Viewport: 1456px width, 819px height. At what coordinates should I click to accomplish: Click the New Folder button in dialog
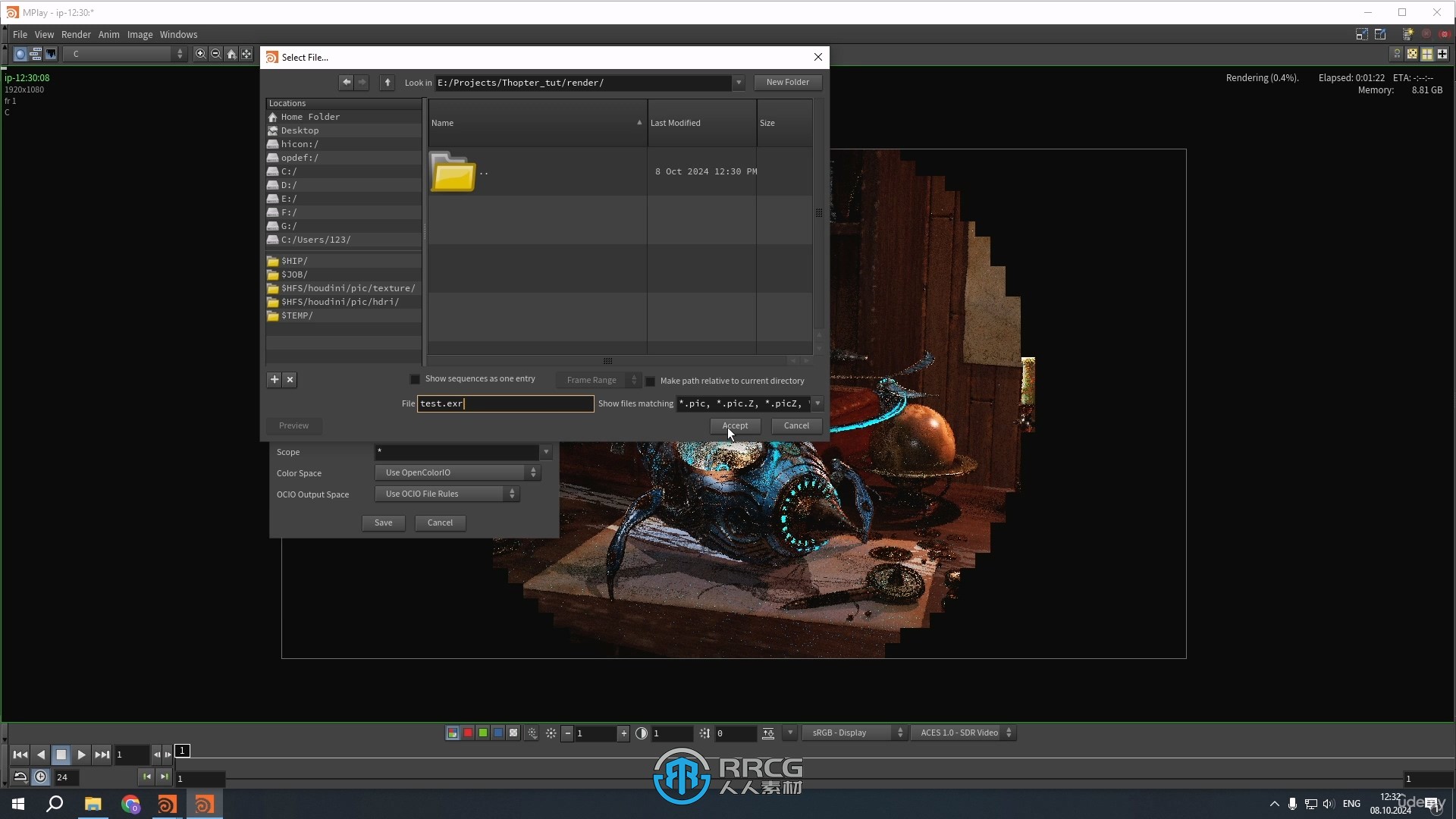tap(787, 81)
